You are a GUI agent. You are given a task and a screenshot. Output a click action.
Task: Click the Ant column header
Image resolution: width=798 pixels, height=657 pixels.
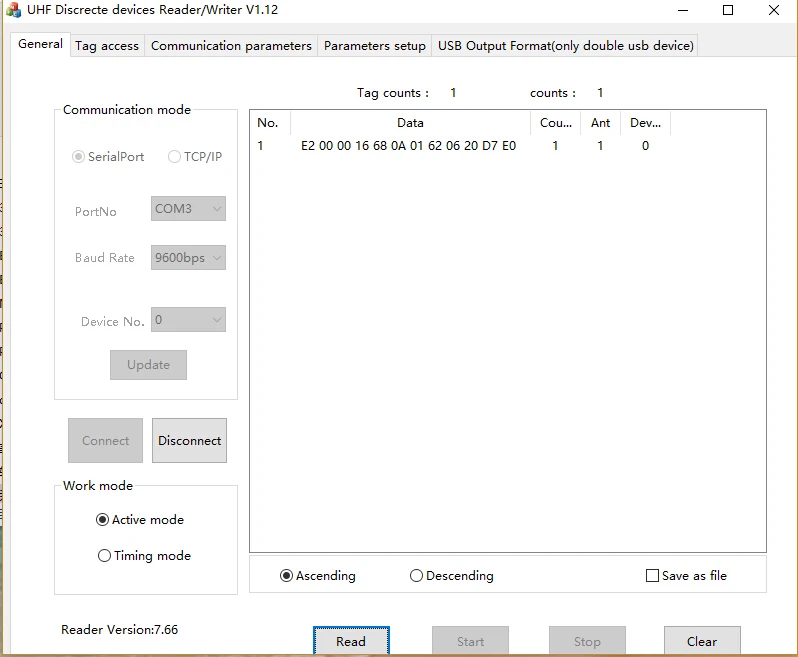[x=601, y=123]
